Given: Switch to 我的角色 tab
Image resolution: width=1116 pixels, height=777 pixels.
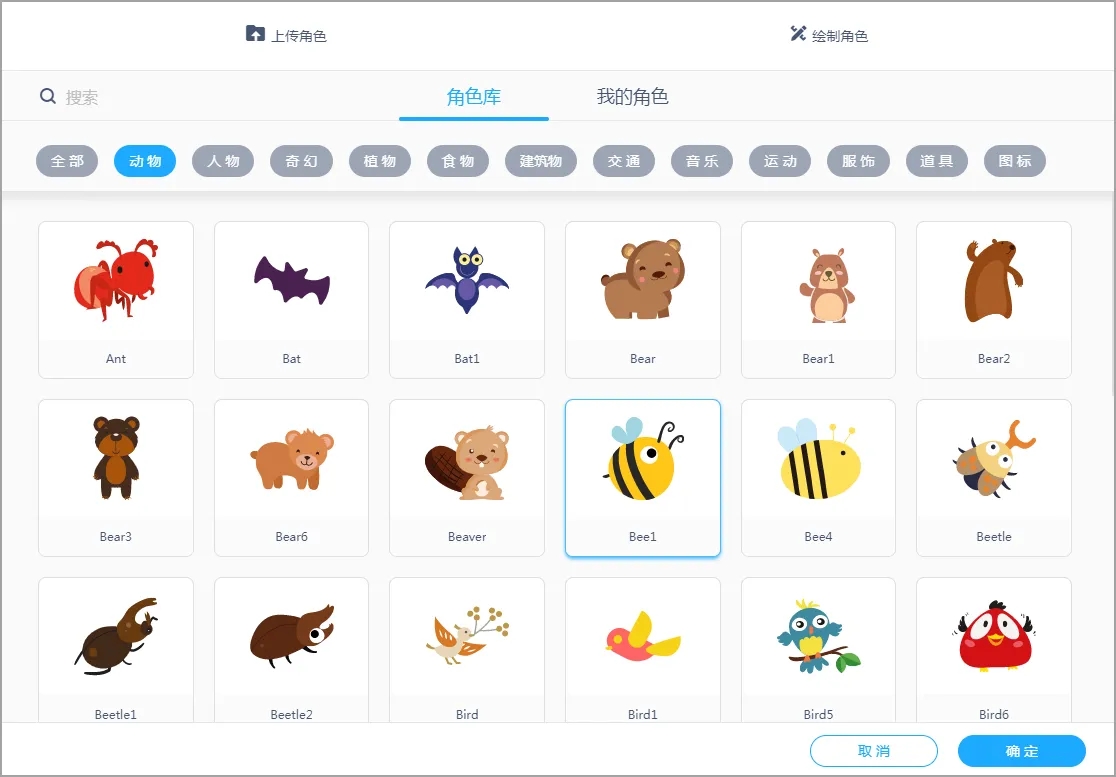Looking at the screenshot, I should (x=632, y=96).
